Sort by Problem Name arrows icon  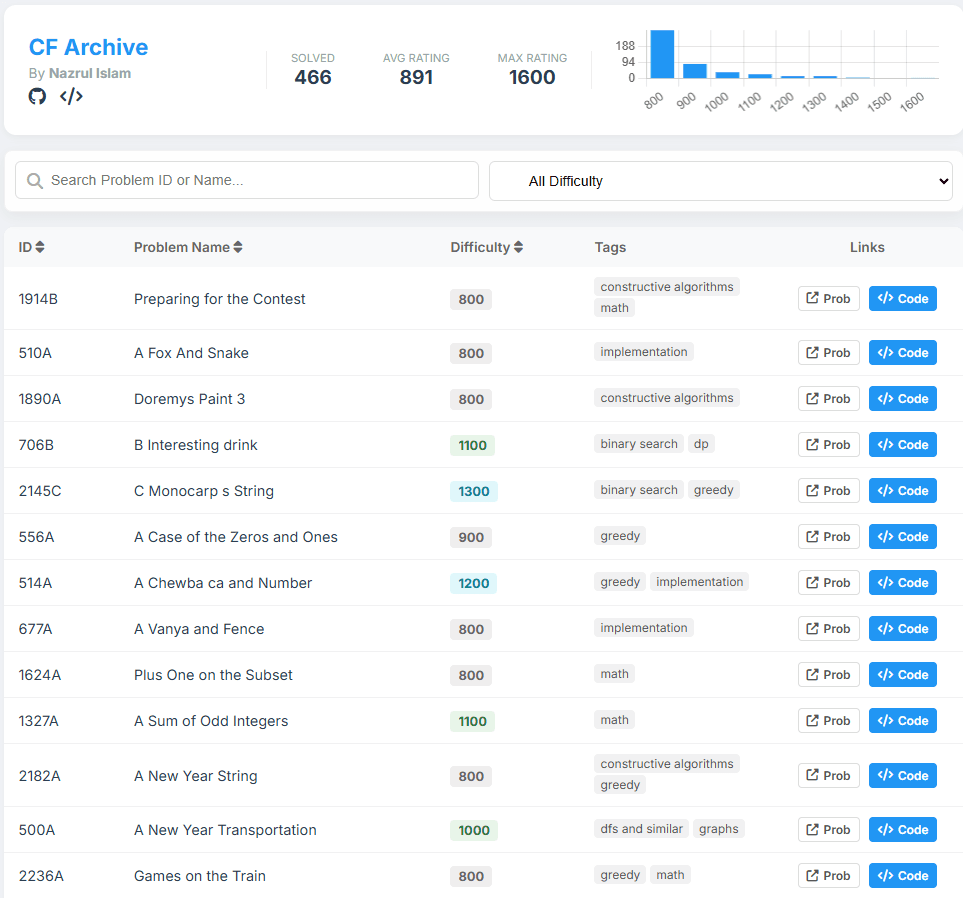point(238,247)
